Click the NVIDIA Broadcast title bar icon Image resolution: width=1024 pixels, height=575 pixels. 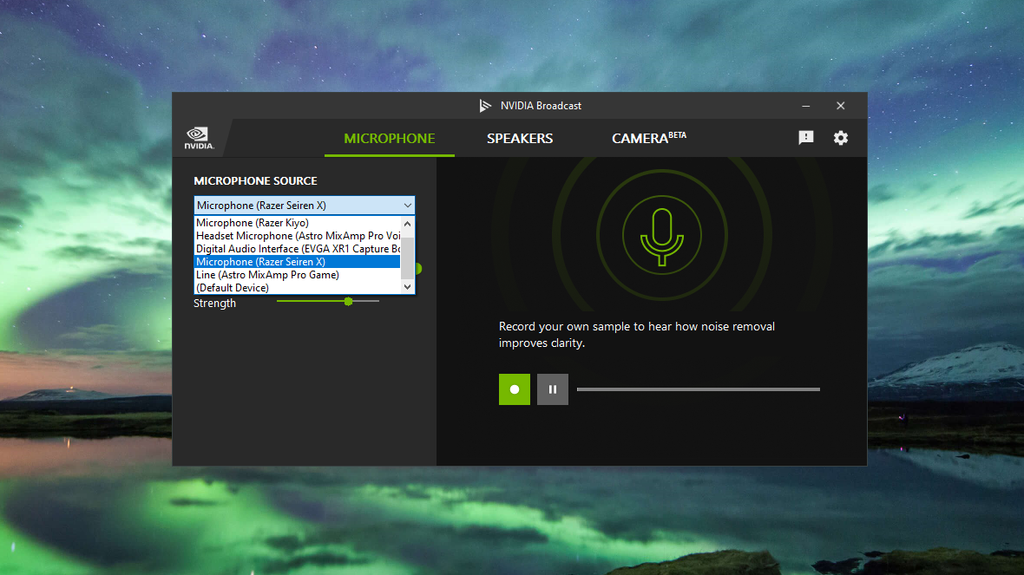point(485,106)
